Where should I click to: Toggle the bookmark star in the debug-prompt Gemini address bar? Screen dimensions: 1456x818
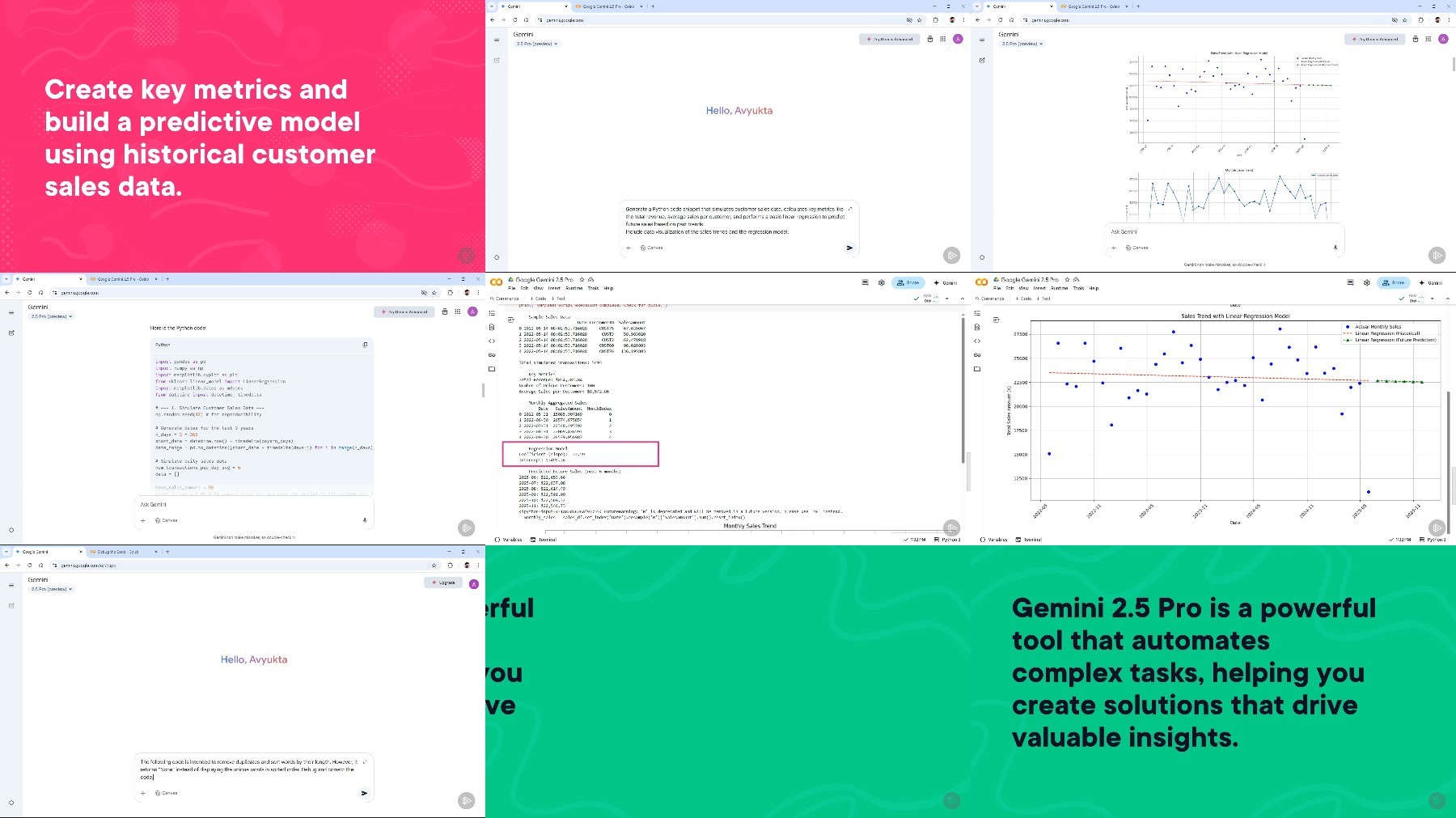[x=434, y=565]
